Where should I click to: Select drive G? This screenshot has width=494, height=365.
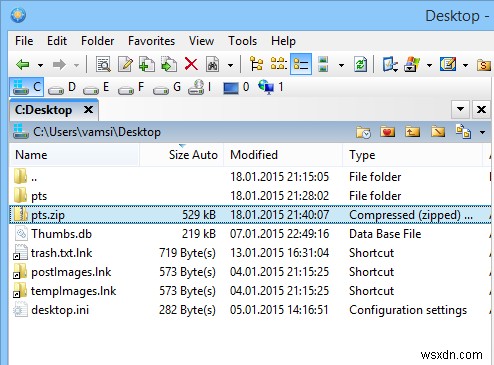[x=167, y=88]
